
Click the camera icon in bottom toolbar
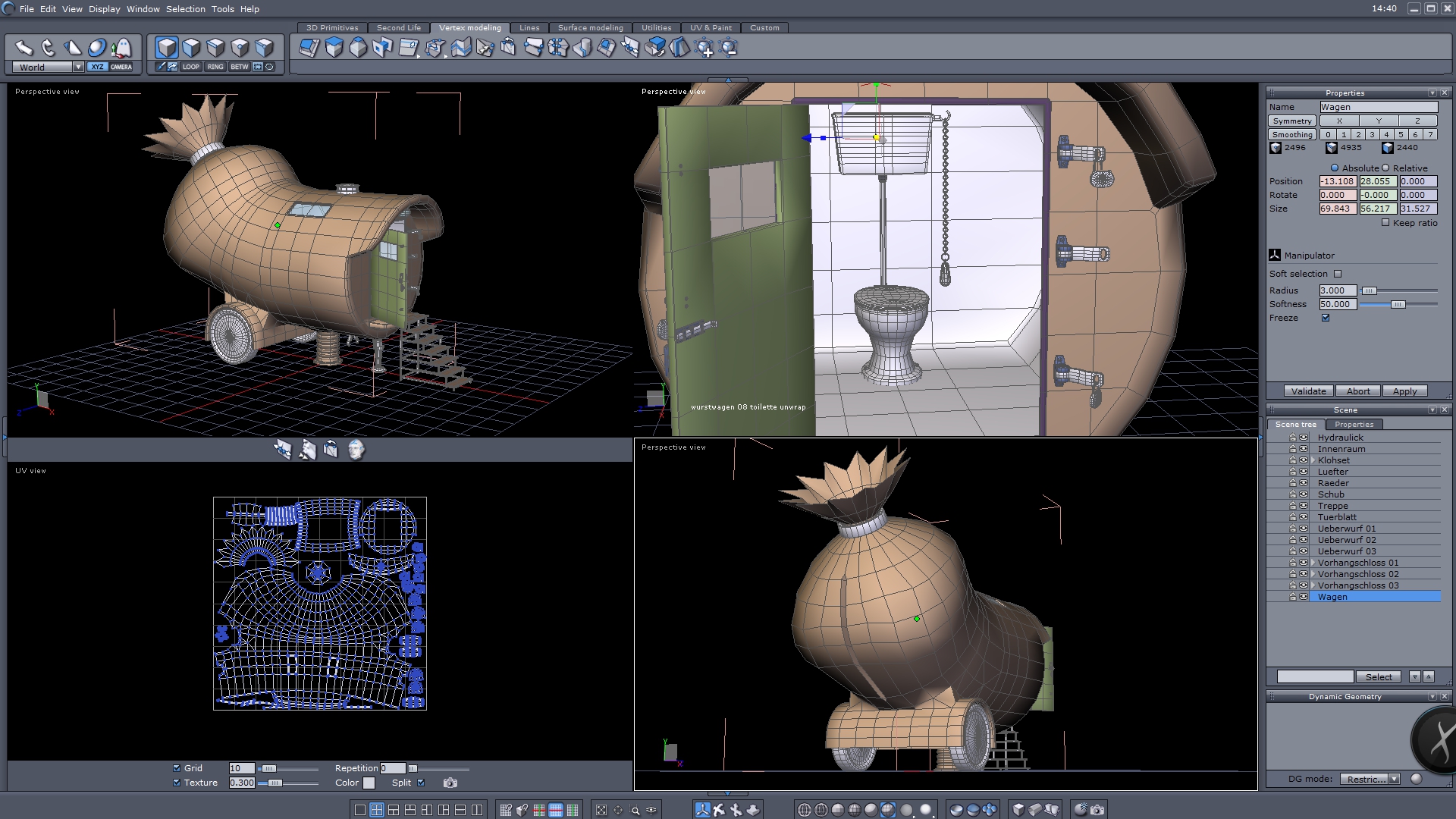1097,810
